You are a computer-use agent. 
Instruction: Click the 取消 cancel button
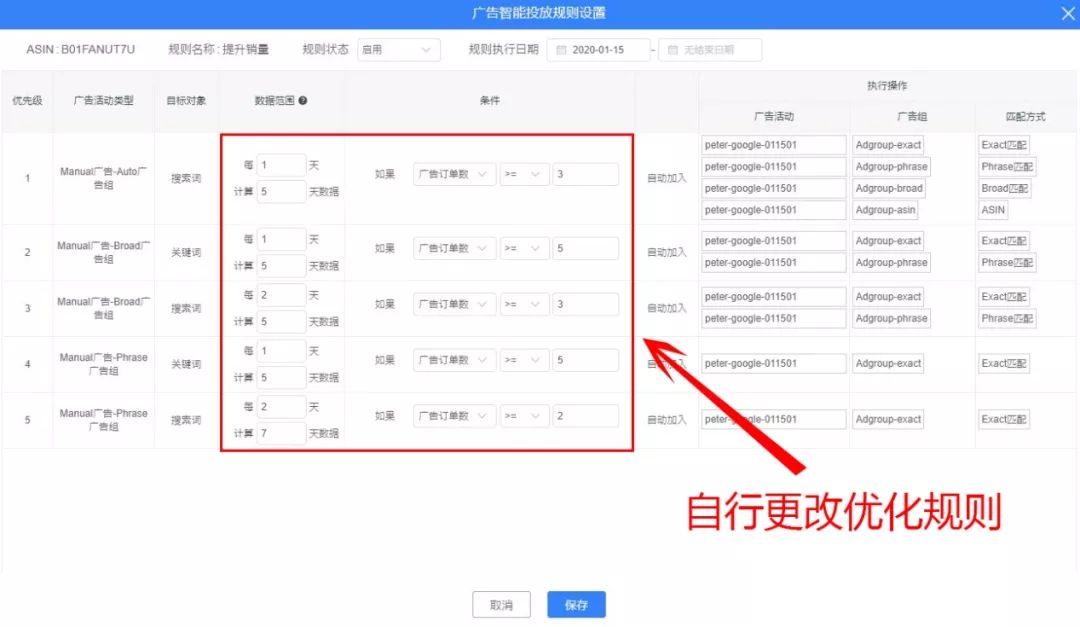[x=501, y=604]
